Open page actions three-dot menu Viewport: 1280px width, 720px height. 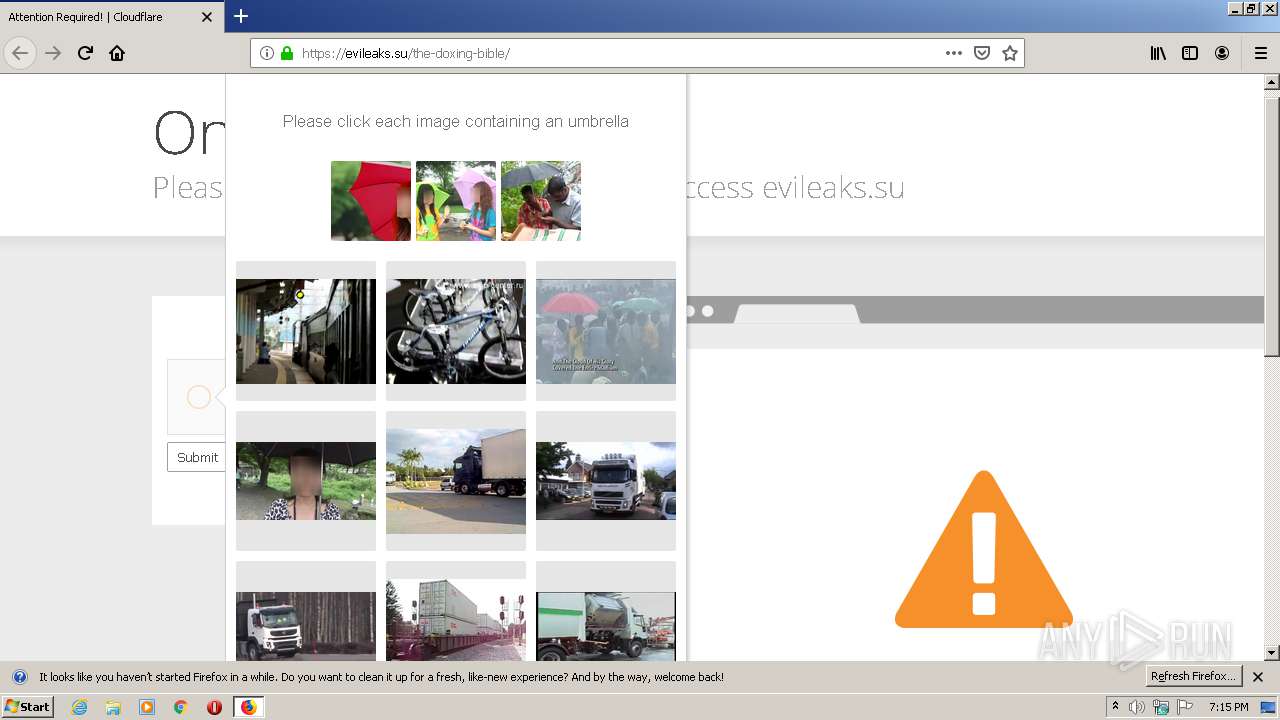[x=954, y=53]
